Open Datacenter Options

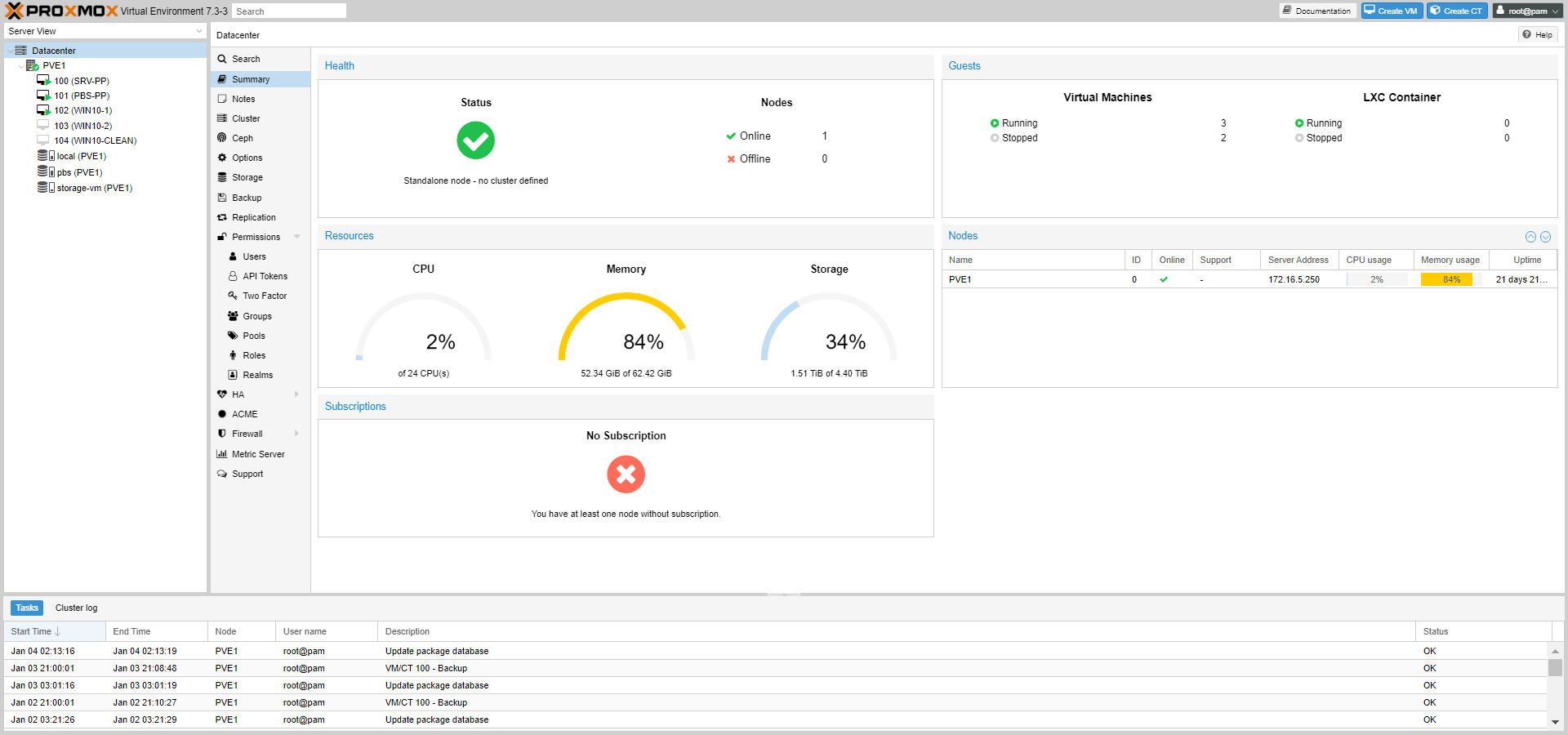click(x=261, y=158)
